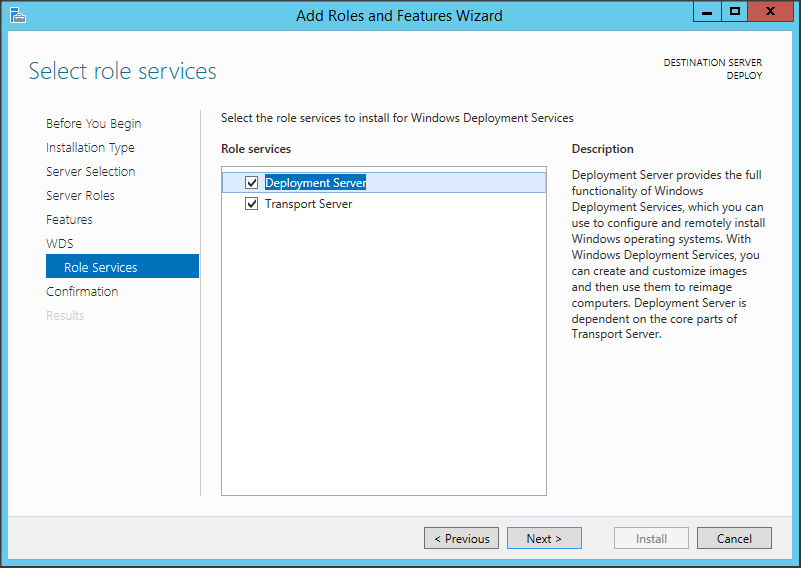Go to Before You Begin step
Image resolution: width=801 pixels, height=568 pixels.
(x=93, y=124)
